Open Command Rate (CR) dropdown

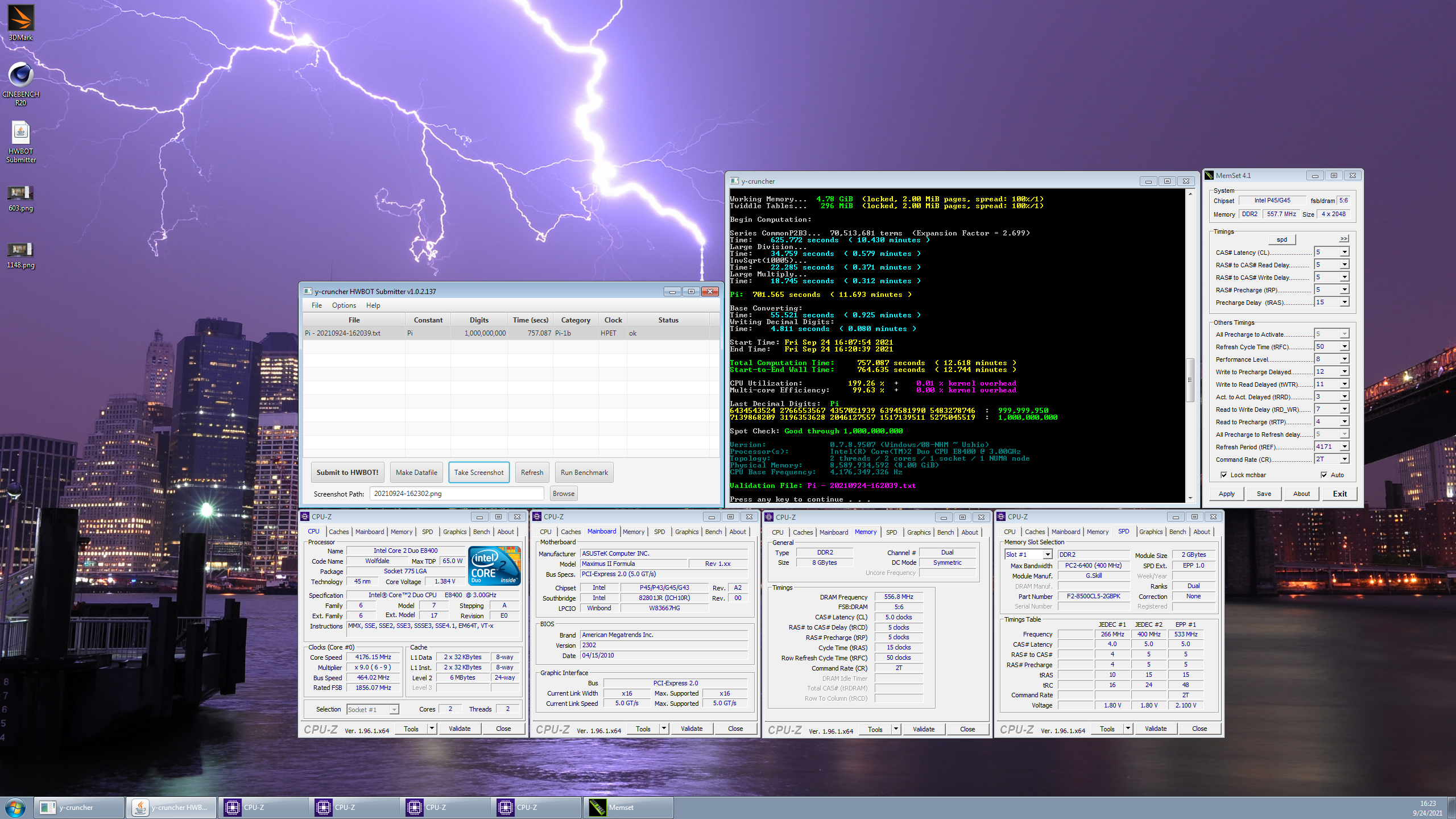click(x=1345, y=460)
